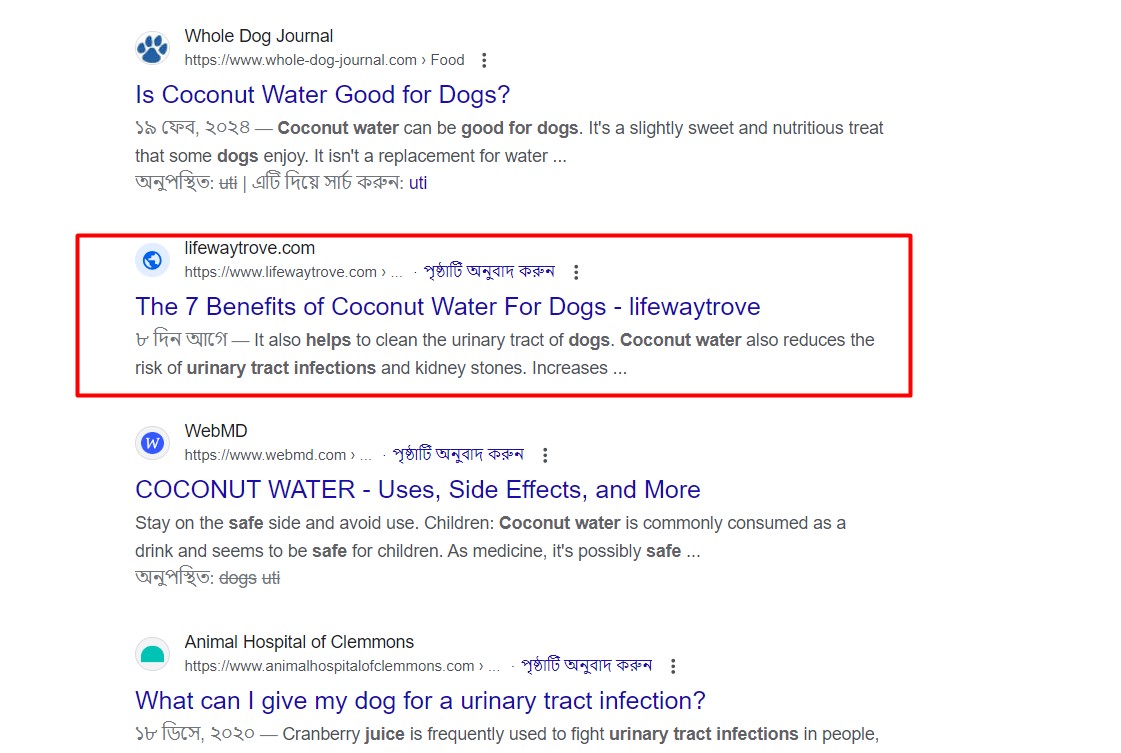Screen dimensions: 1121x753
Task: Click the Whole Dog Journal paw favicon
Action: click(152, 48)
